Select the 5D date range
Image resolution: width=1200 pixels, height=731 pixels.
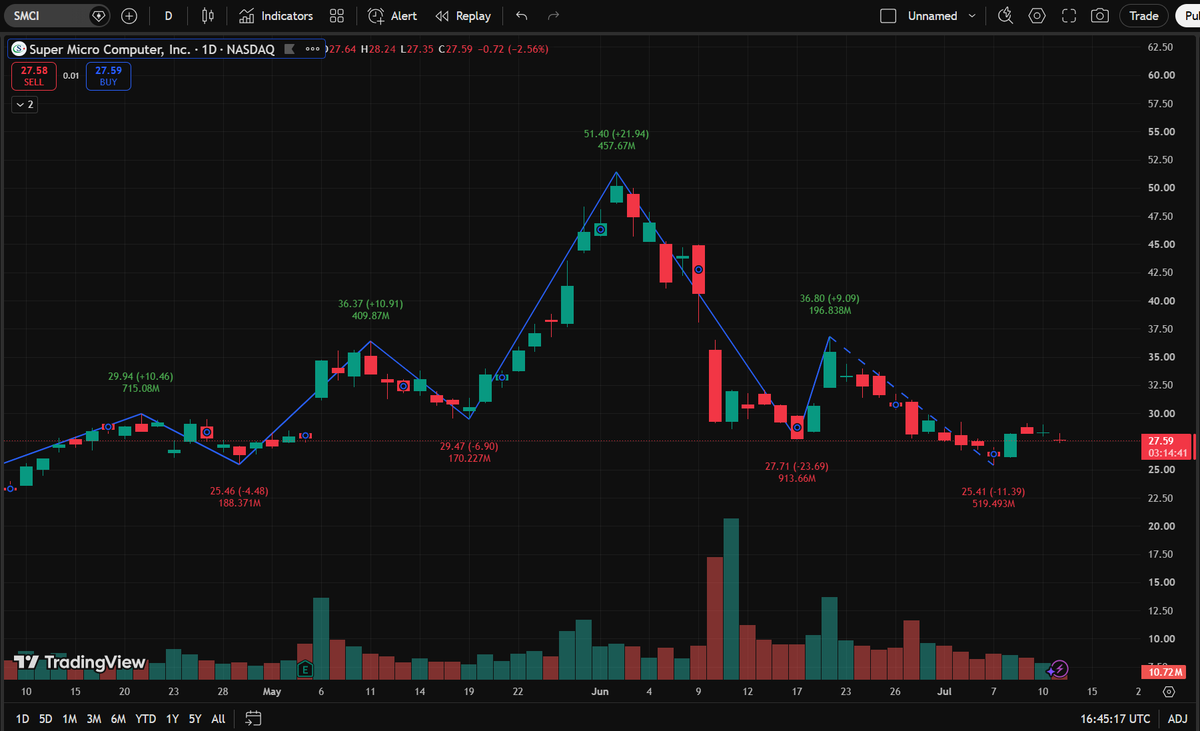(45, 718)
